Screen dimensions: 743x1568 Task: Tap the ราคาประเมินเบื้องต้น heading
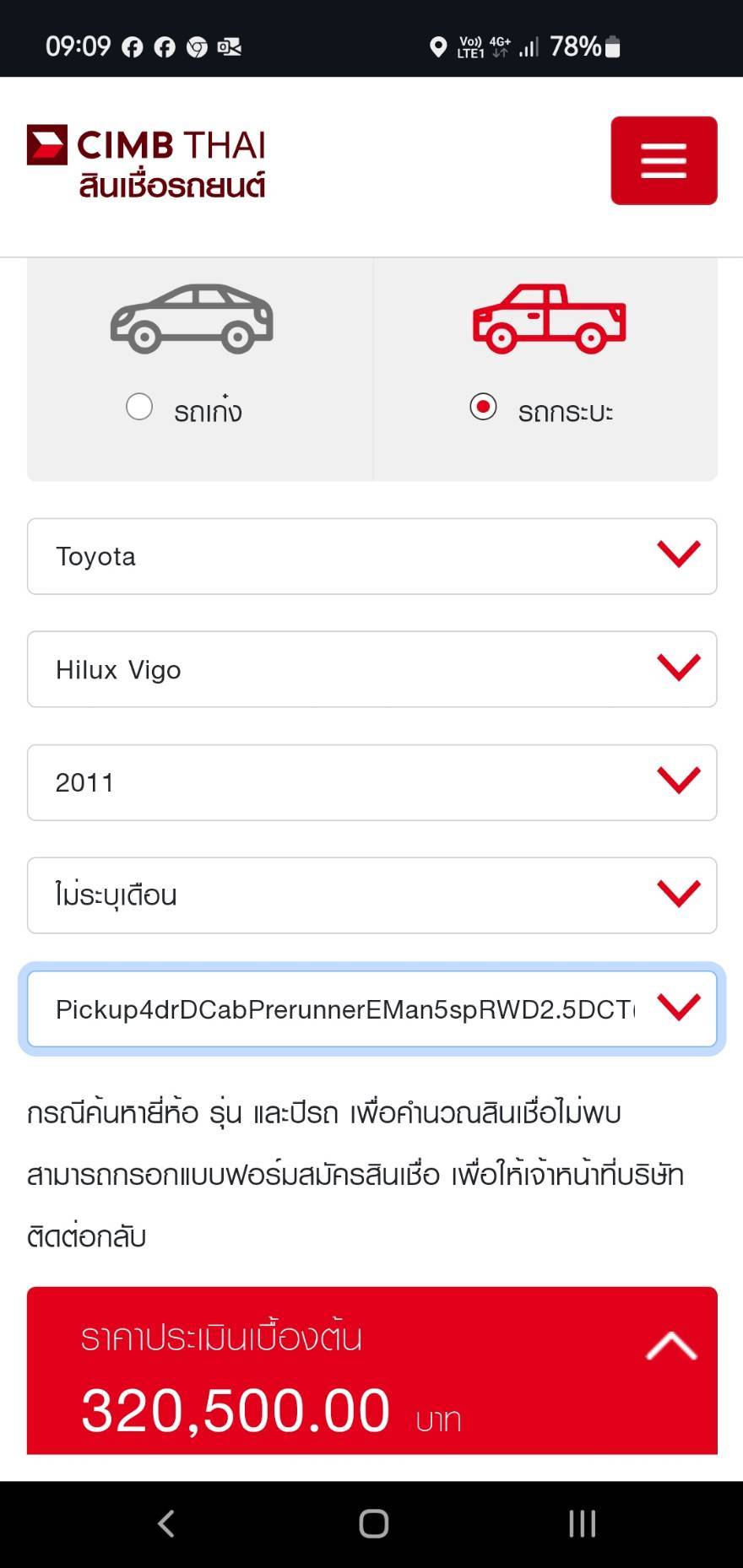coord(221,1338)
